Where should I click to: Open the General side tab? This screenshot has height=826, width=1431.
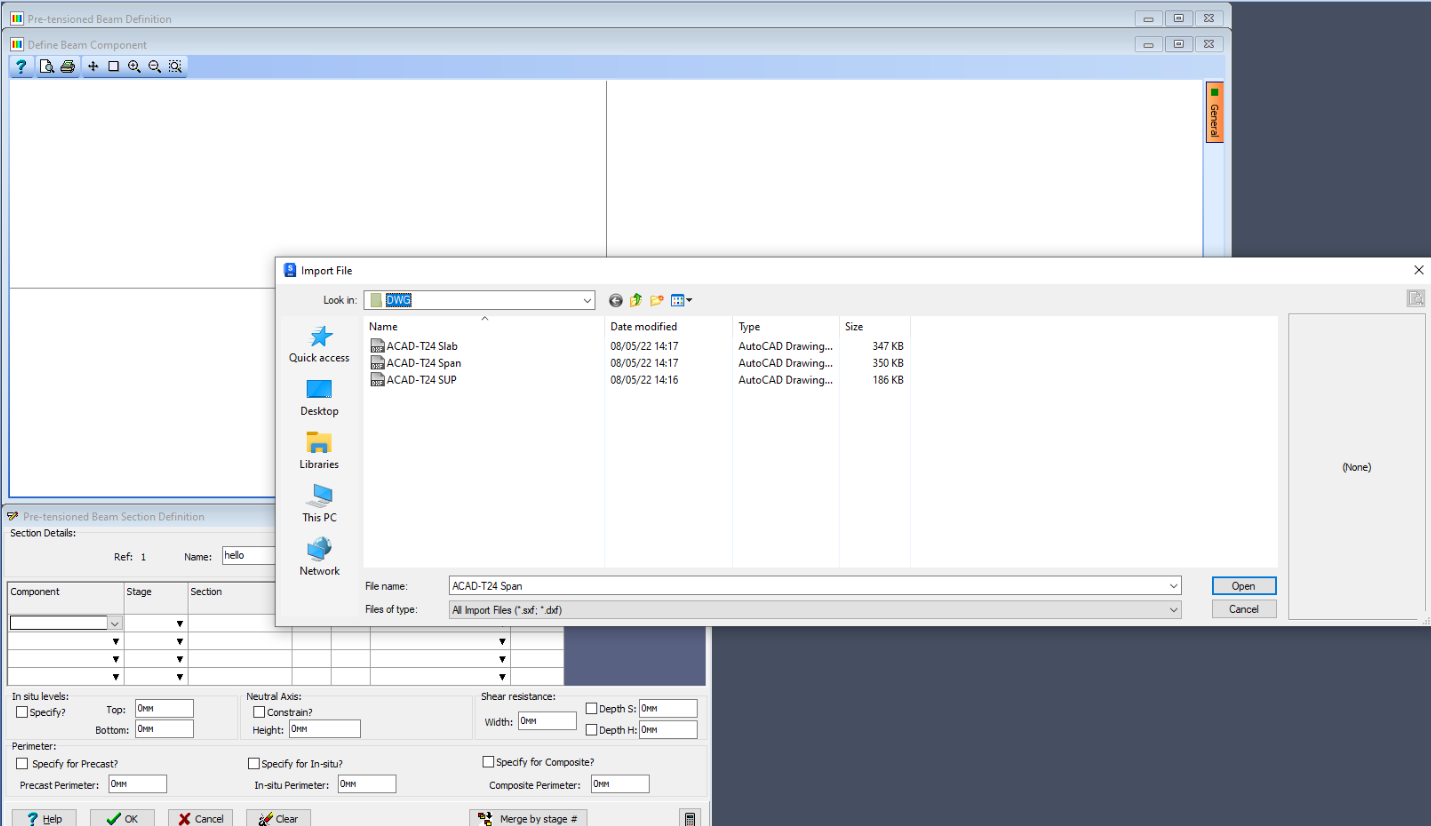(x=1215, y=112)
